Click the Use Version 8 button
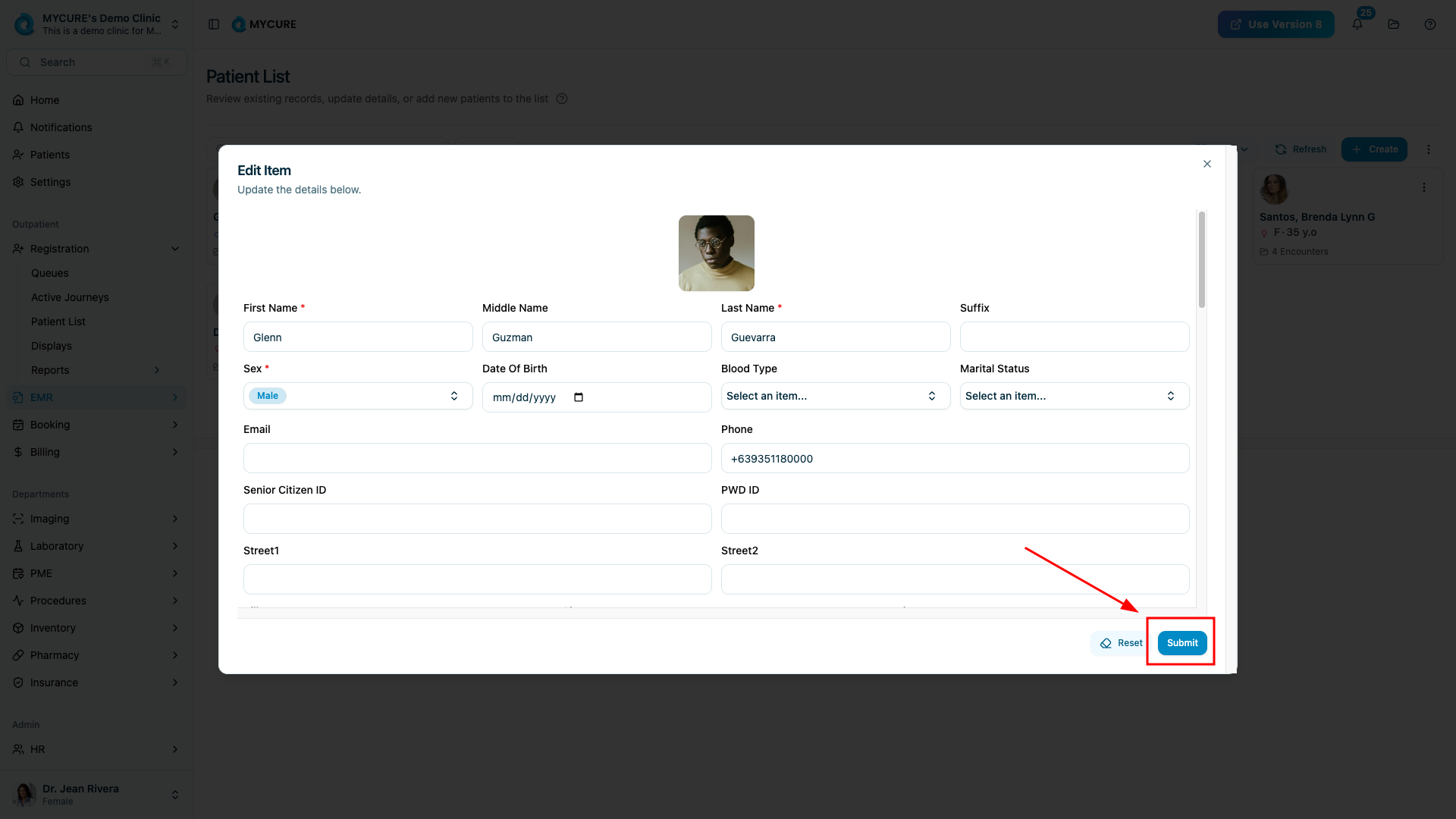Viewport: 1456px width, 819px height. click(1276, 24)
